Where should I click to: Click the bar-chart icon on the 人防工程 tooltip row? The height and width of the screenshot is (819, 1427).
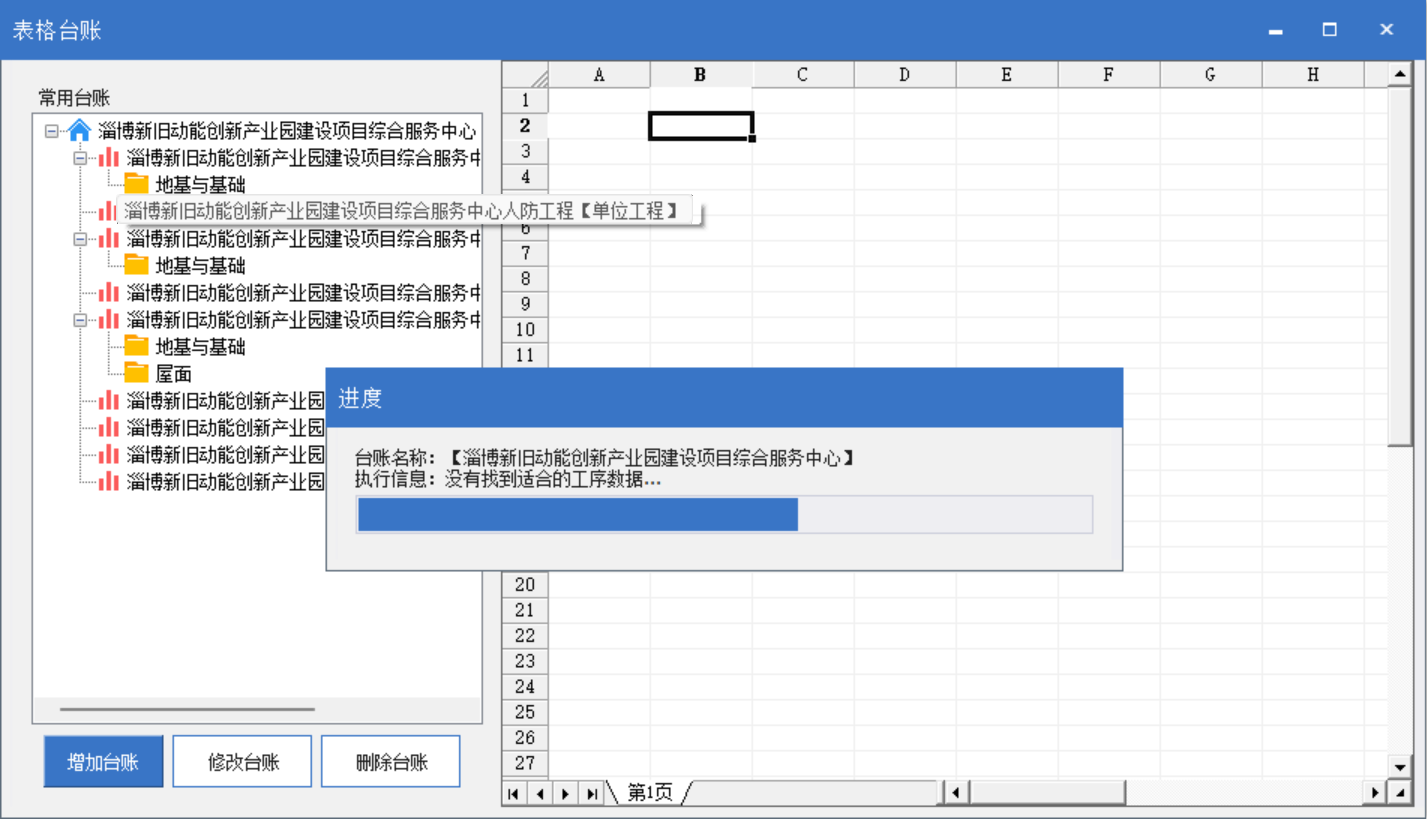tap(107, 211)
